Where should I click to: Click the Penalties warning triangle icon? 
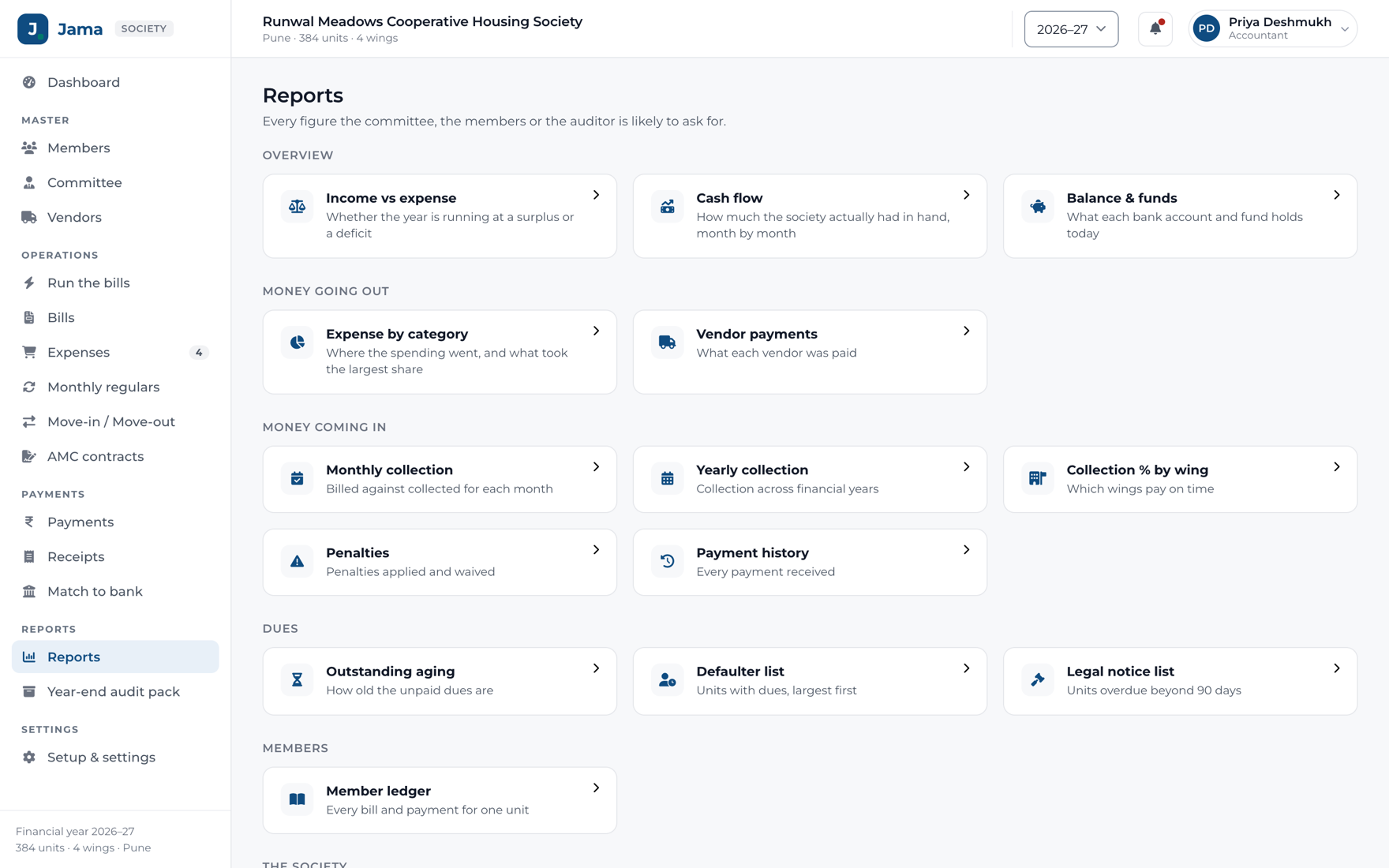(298, 561)
